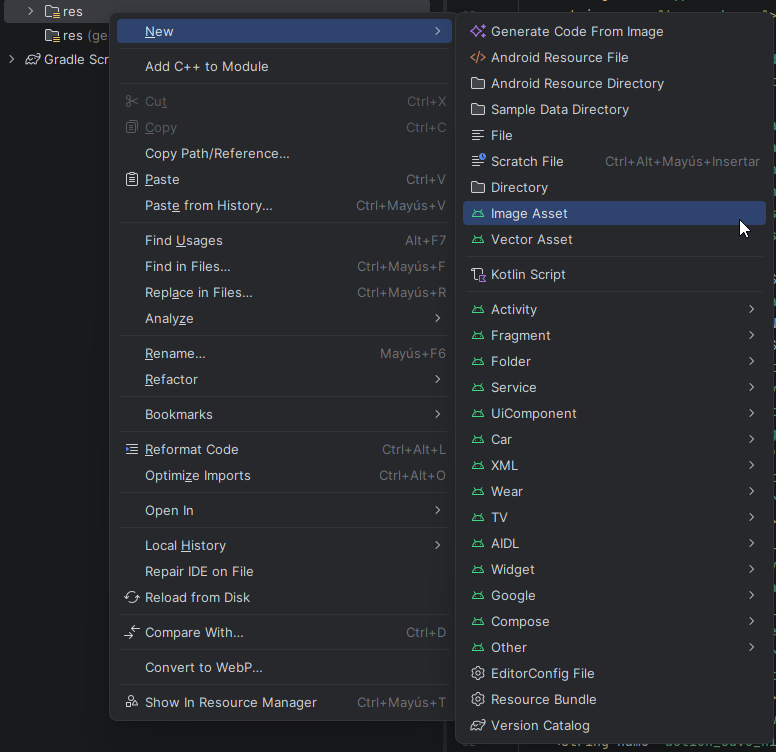Click the res folder icon in project tree
776x752 pixels.
(52, 11)
